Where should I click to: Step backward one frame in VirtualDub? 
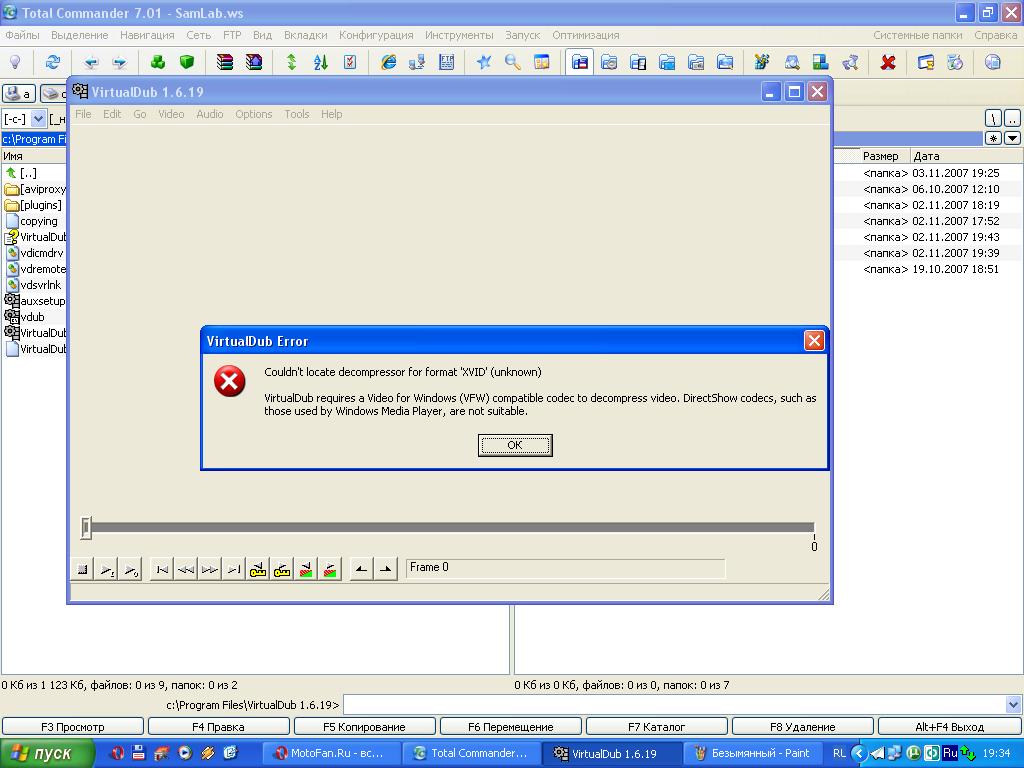click(186, 569)
